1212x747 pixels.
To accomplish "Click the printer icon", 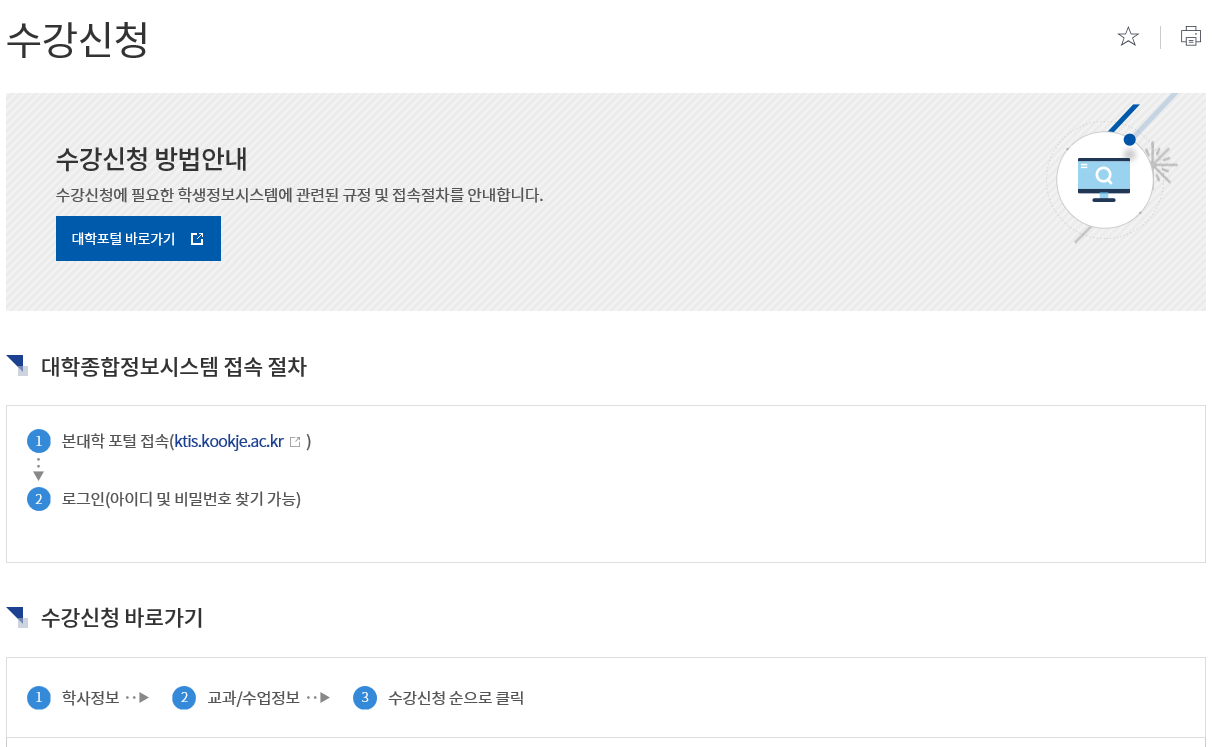I will [x=1191, y=37].
